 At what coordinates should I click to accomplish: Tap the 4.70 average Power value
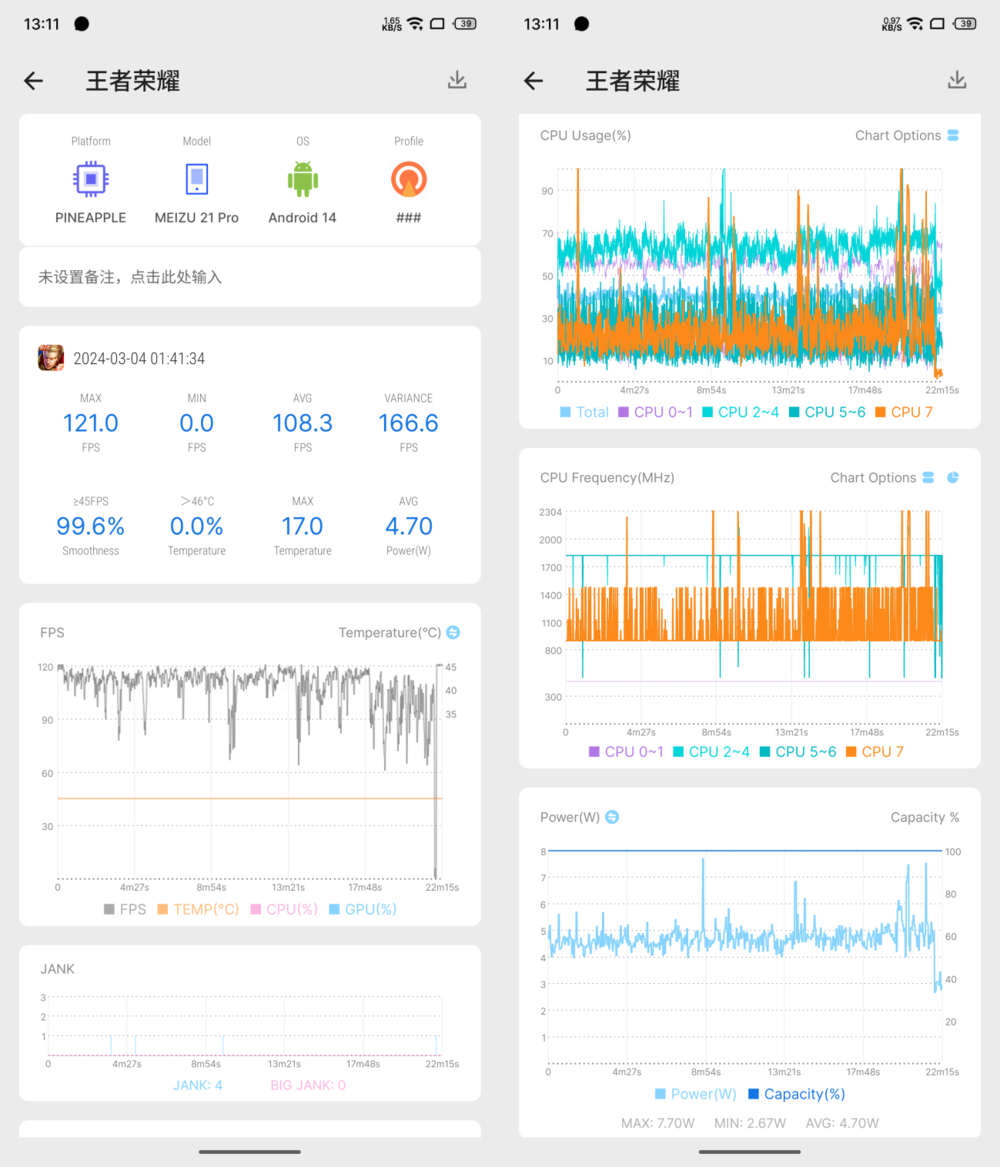pyautogui.click(x=408, y=526)
